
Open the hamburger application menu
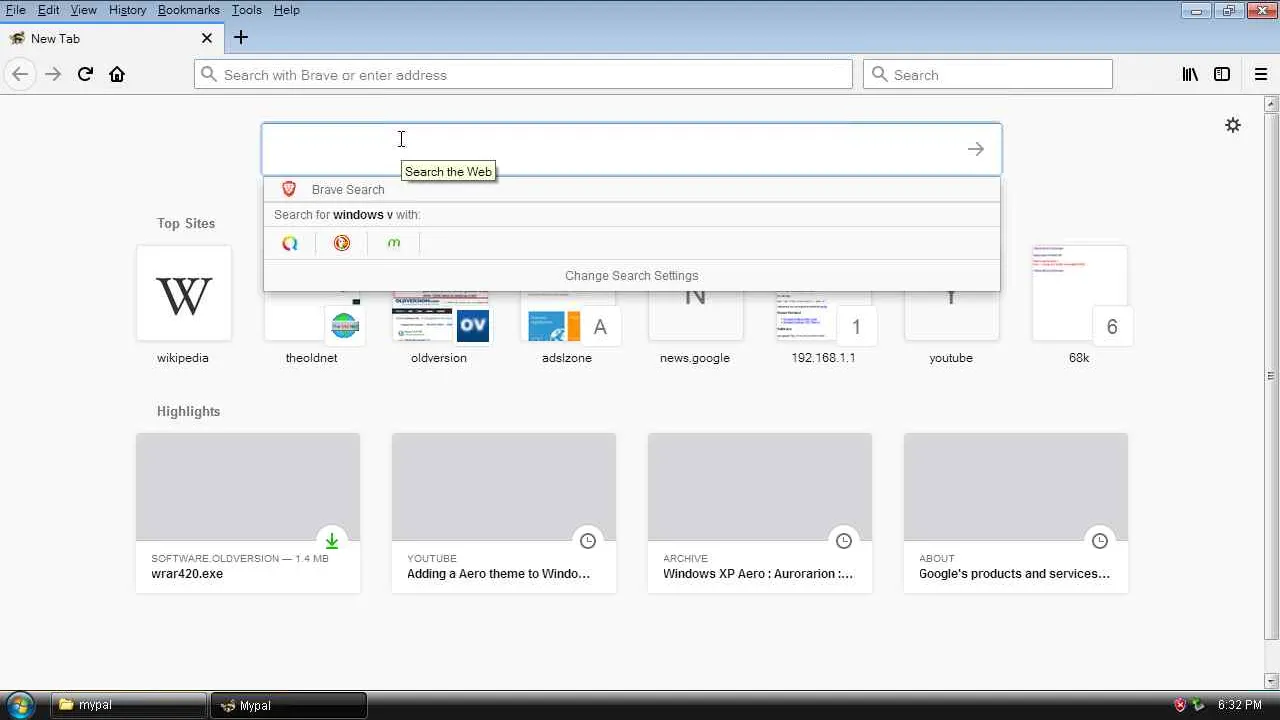click(1261, 74)
